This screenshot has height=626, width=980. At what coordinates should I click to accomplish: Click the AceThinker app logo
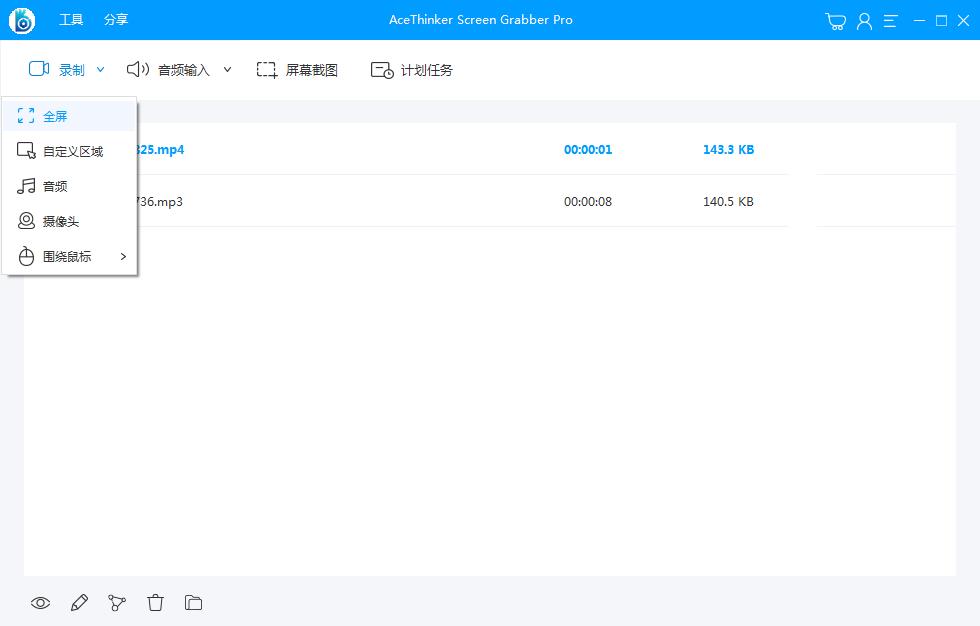21,20
